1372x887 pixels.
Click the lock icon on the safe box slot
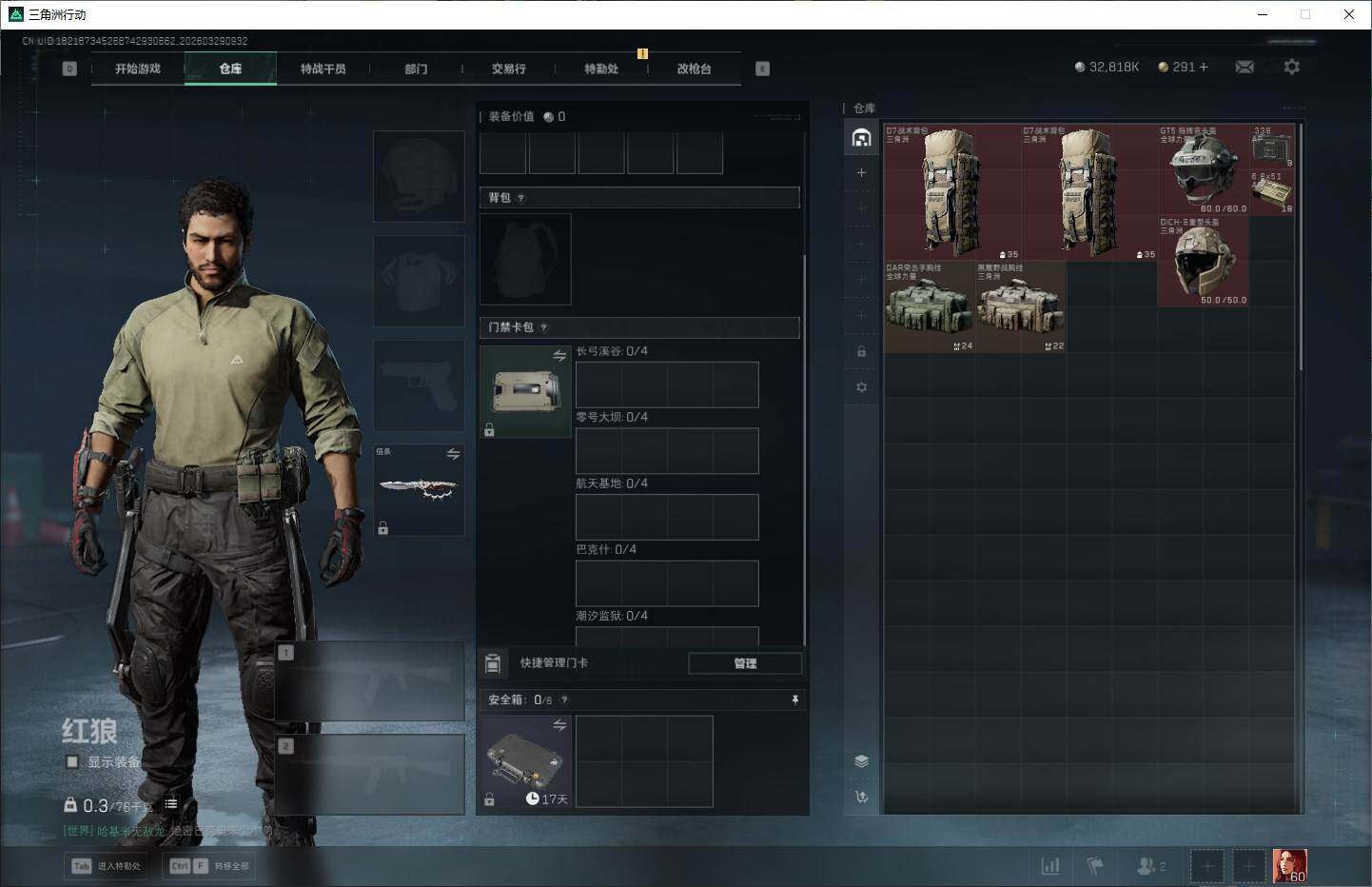pos(489,799)
